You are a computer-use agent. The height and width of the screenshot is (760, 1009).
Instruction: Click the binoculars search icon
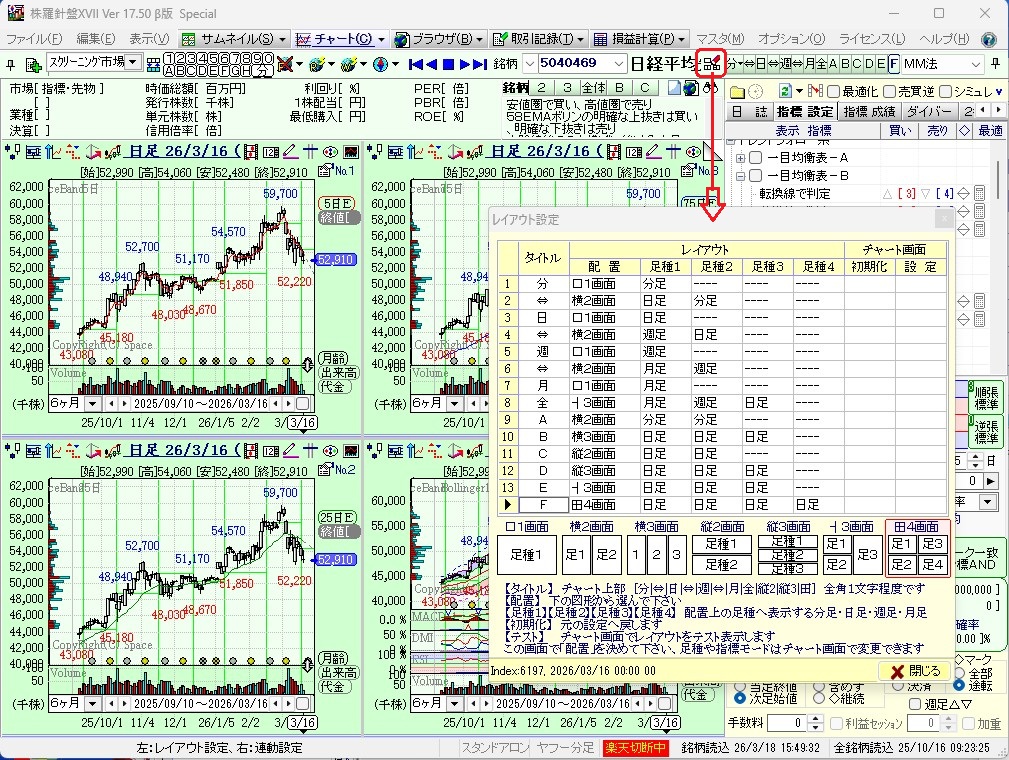tap(711, 88)
